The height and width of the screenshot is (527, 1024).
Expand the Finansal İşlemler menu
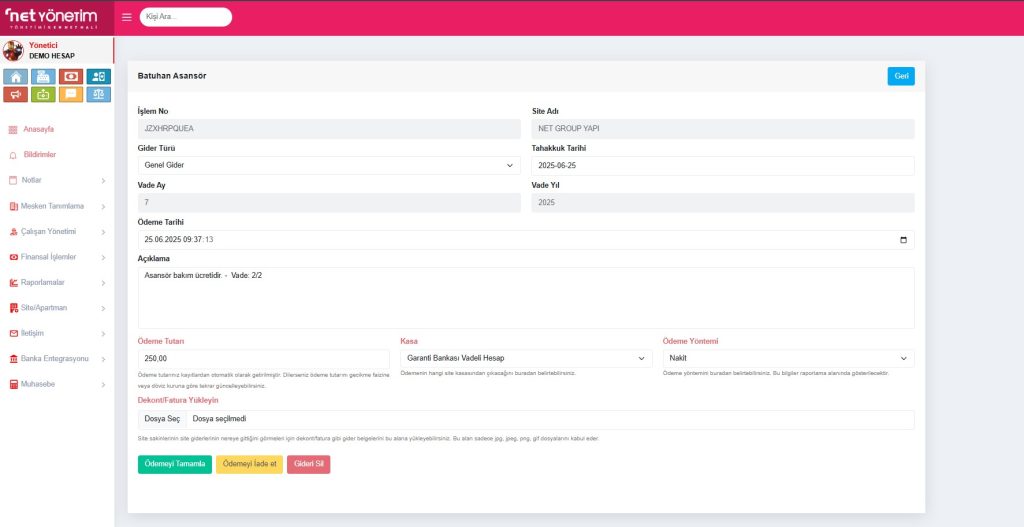click(56, 257)
